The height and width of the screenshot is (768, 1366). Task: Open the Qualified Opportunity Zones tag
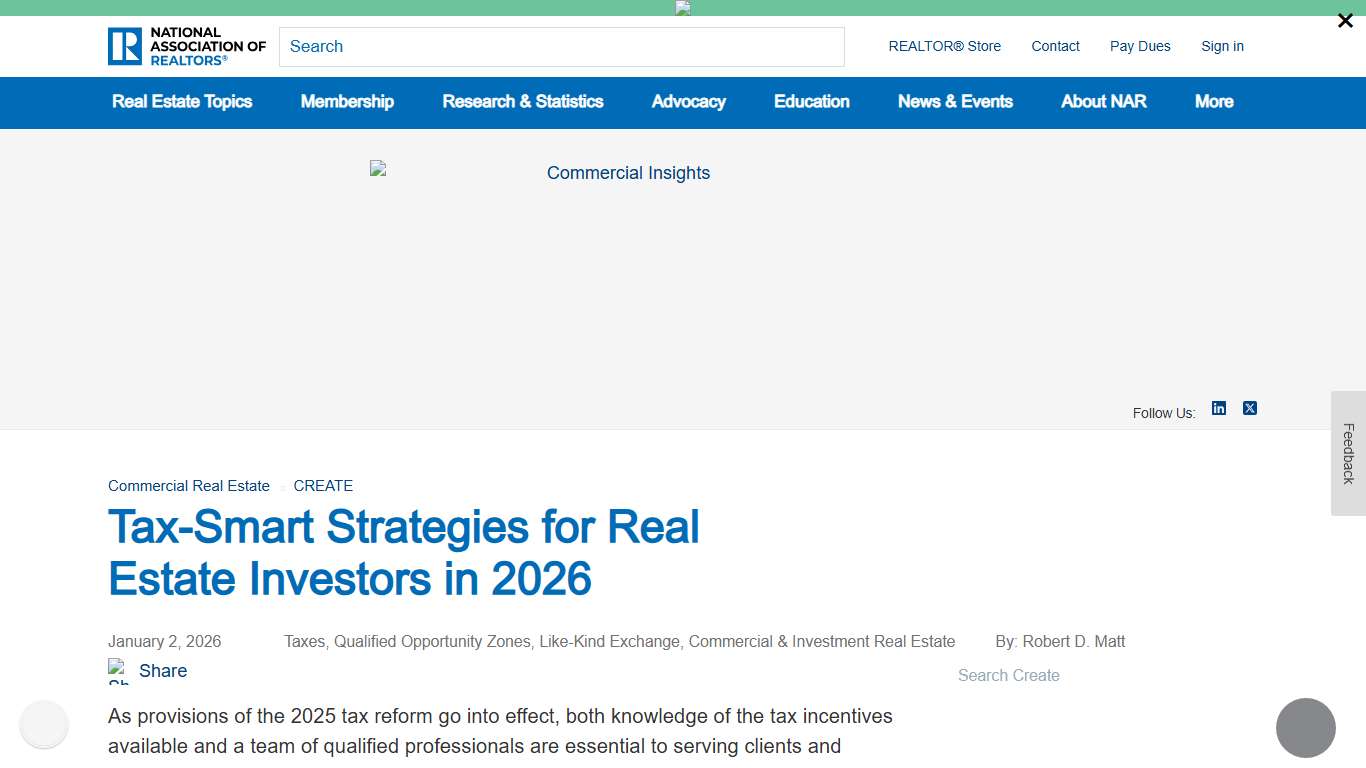[434, 641]
